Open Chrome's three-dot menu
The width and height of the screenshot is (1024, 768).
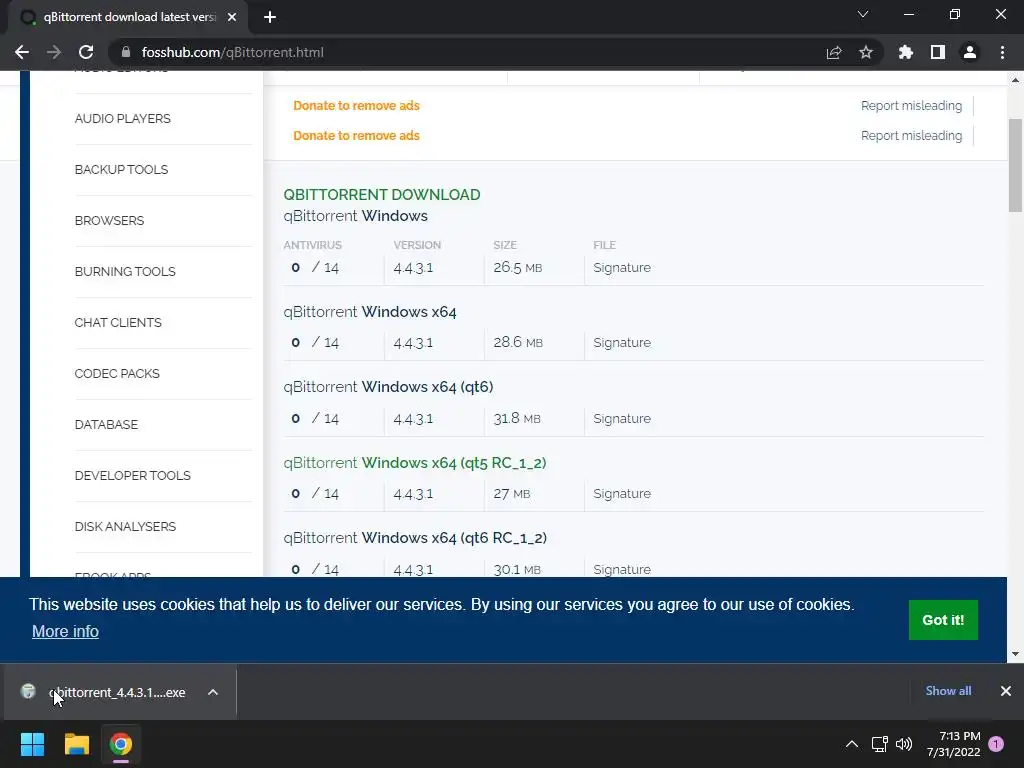[1002, 52]
